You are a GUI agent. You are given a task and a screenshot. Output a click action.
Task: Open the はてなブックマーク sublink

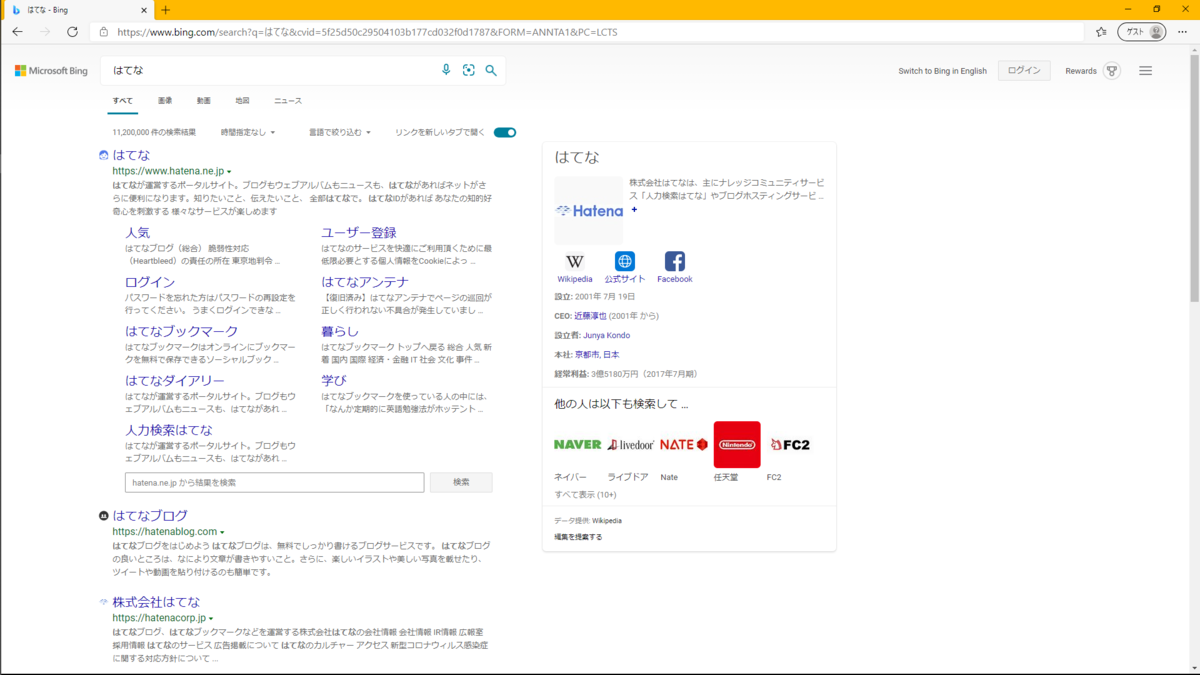click(181, 331)
